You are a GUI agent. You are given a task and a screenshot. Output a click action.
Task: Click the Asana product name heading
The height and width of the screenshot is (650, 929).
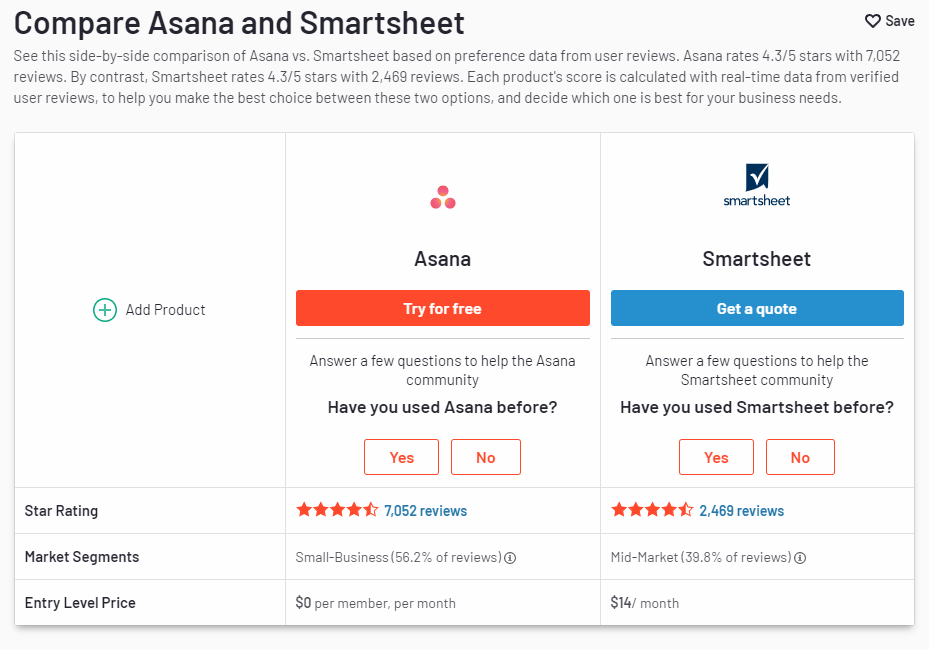[443, 259]
